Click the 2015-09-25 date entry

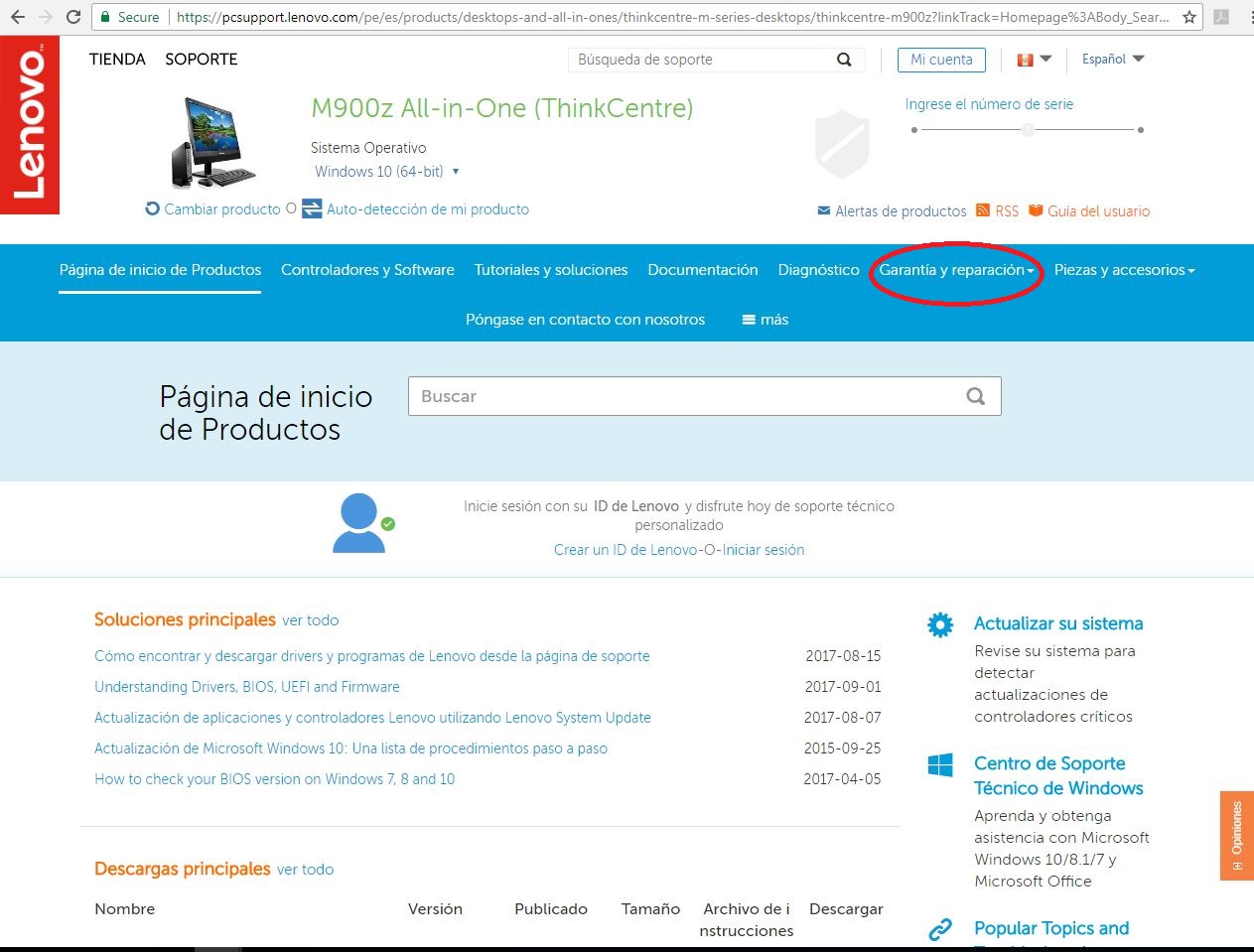pos(843,748)
